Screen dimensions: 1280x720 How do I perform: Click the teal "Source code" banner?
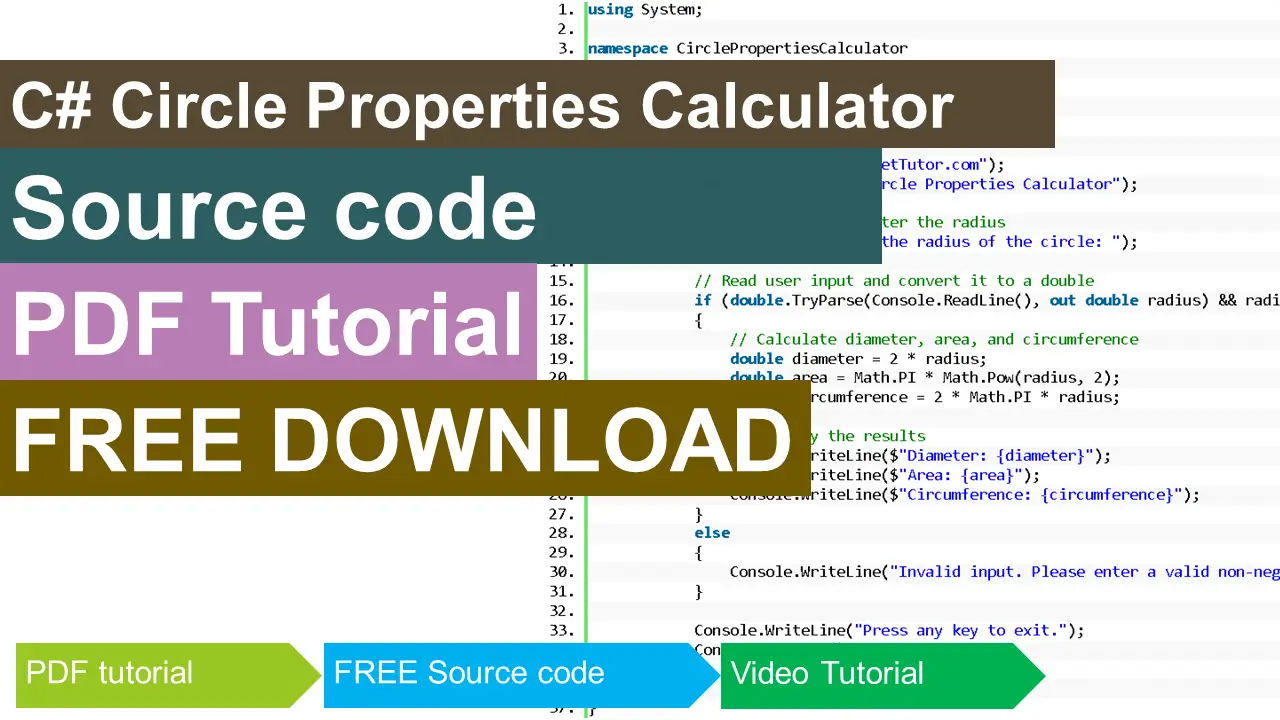tap(440, 206)
